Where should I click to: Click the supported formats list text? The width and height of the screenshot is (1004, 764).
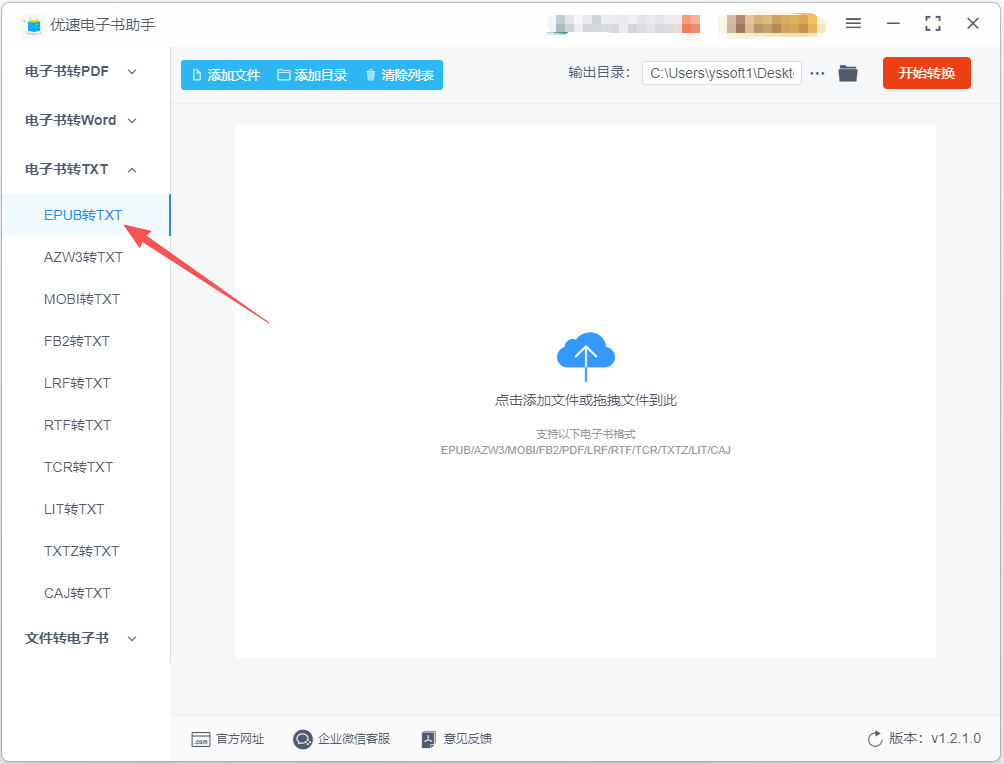[586, 450]
